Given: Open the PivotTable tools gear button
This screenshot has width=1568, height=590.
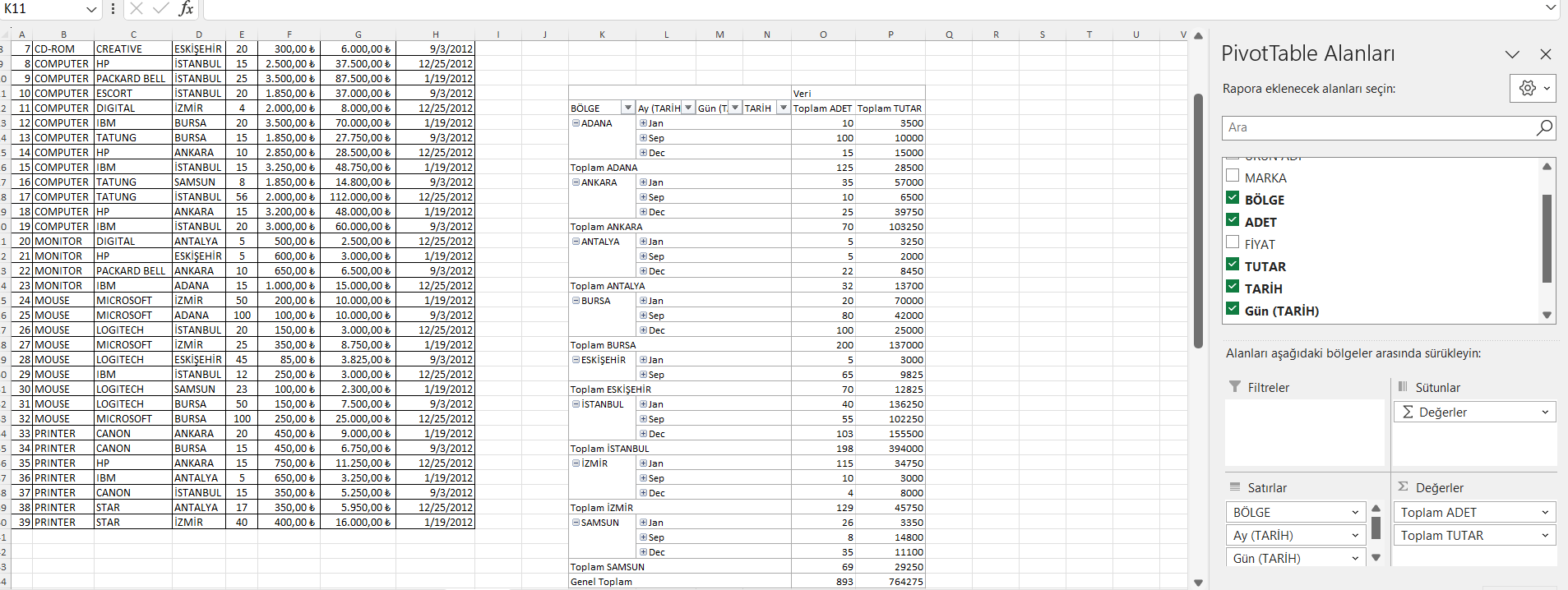Looking at the screenshot, I should click(x=1533, y=88).
